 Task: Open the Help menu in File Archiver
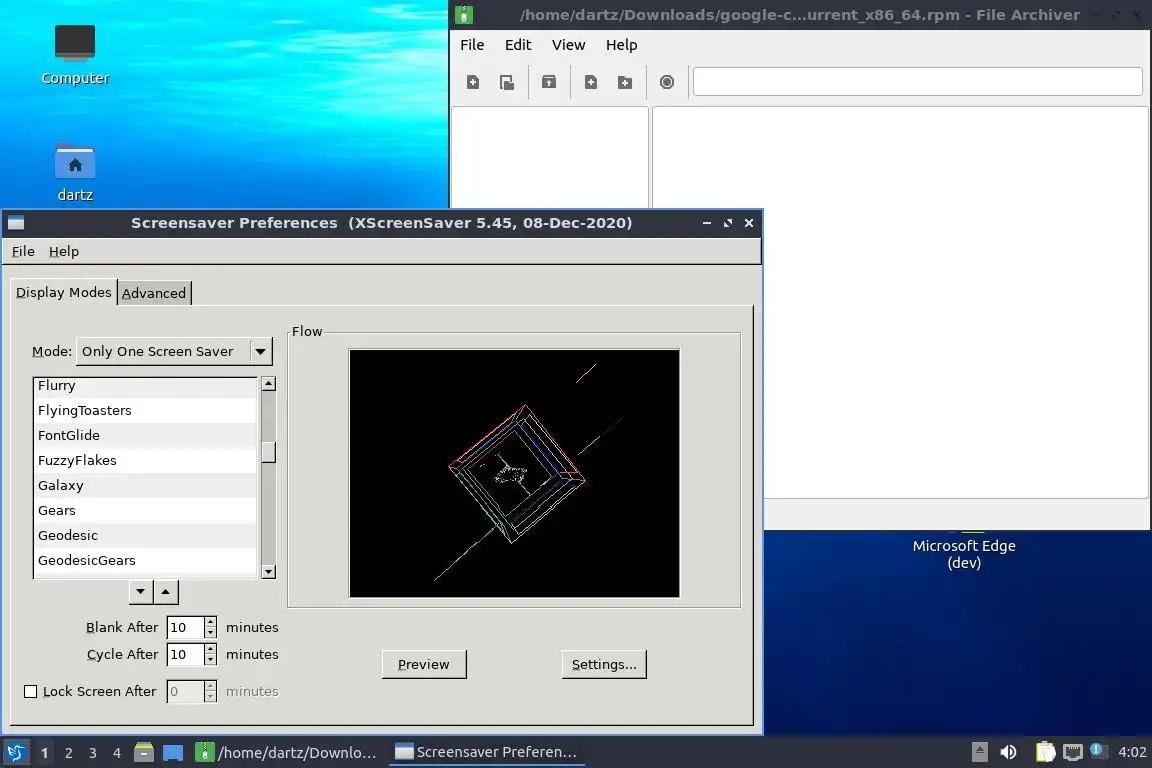(622, 45)
